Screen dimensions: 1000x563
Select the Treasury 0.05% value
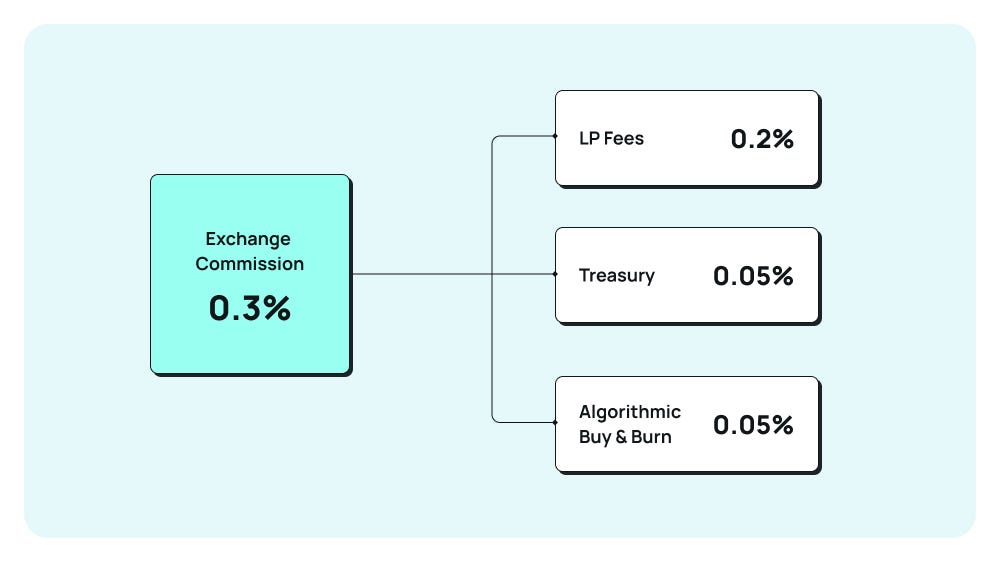click(x=753, y=276)
